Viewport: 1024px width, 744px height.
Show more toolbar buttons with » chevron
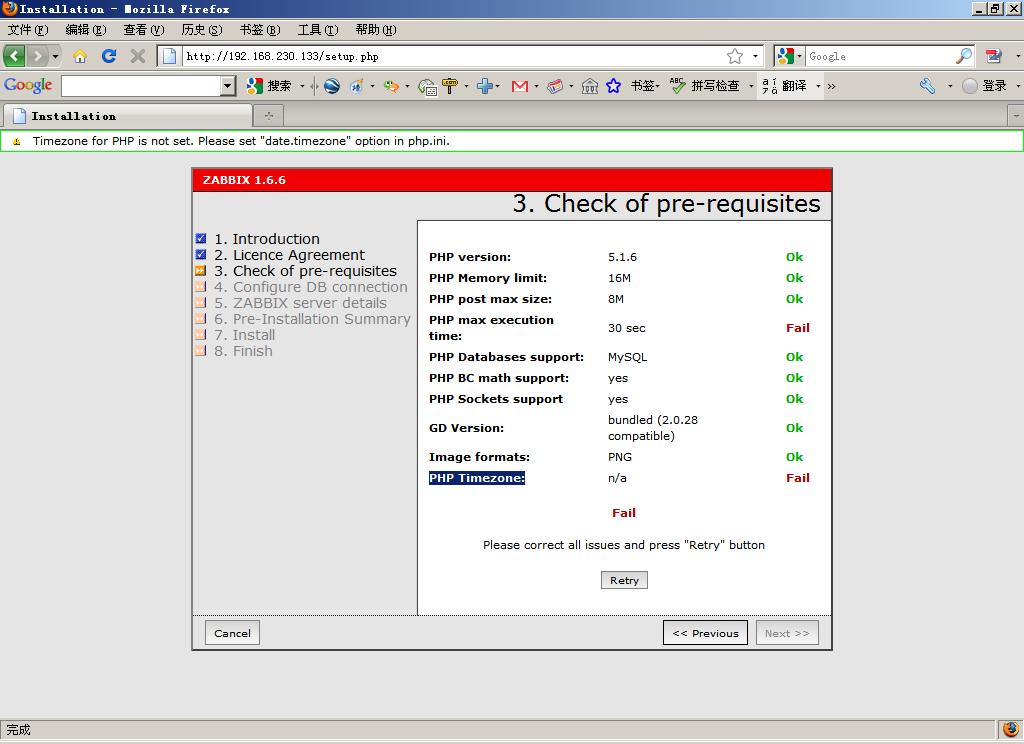[831, 86]
